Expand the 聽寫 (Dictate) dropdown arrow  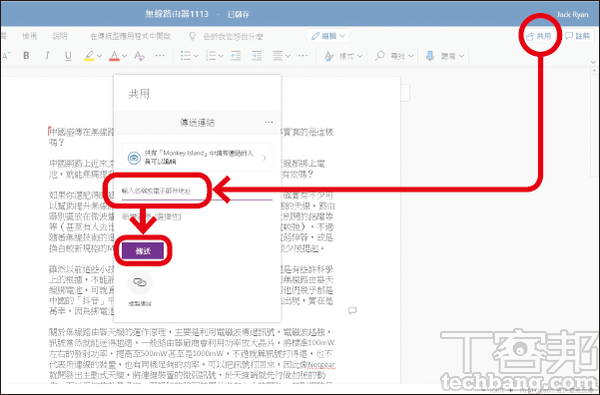pos(461,56)
